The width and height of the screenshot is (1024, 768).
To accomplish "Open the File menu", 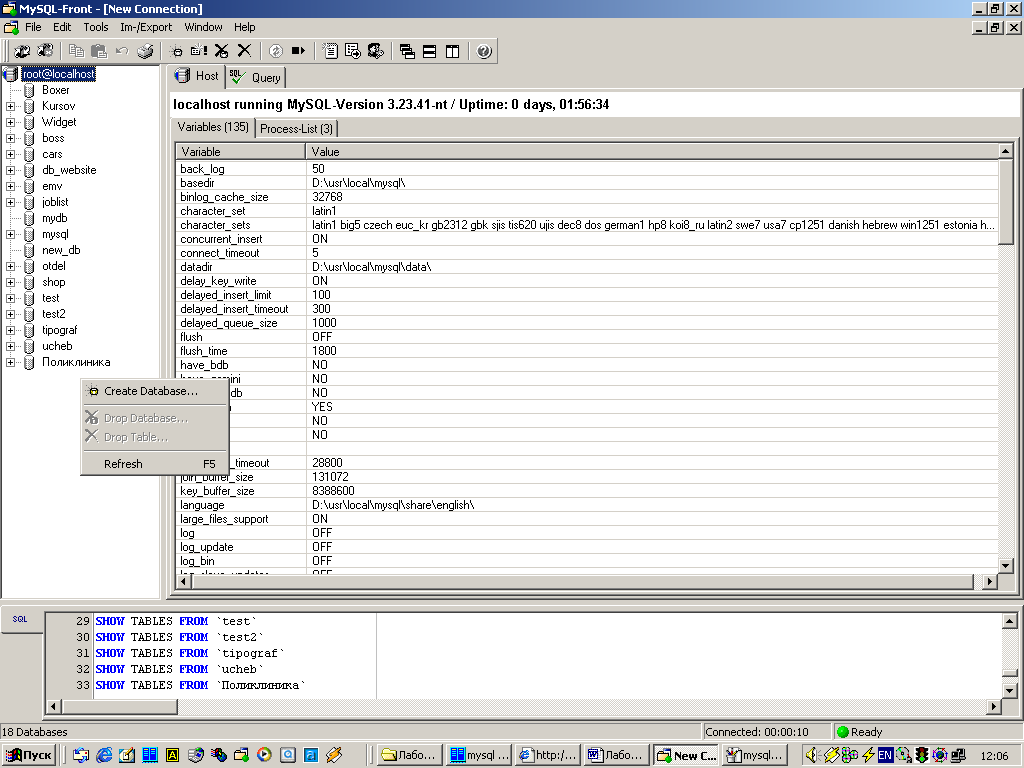I will pyautogui.click(x=33, y=27).
